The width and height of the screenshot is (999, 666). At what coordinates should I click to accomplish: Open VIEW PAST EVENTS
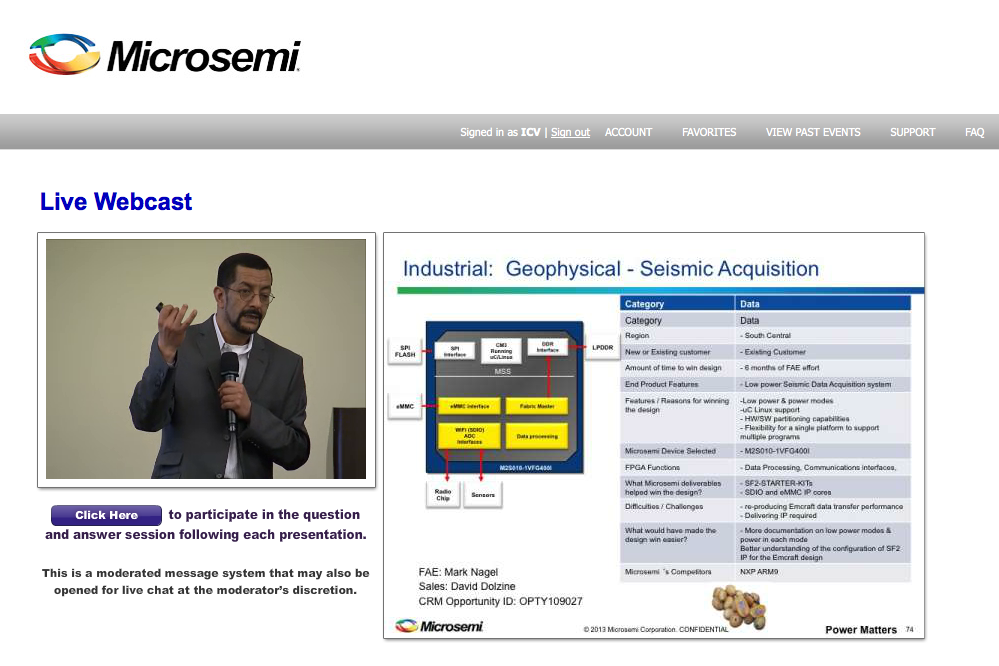click(813, 132)
